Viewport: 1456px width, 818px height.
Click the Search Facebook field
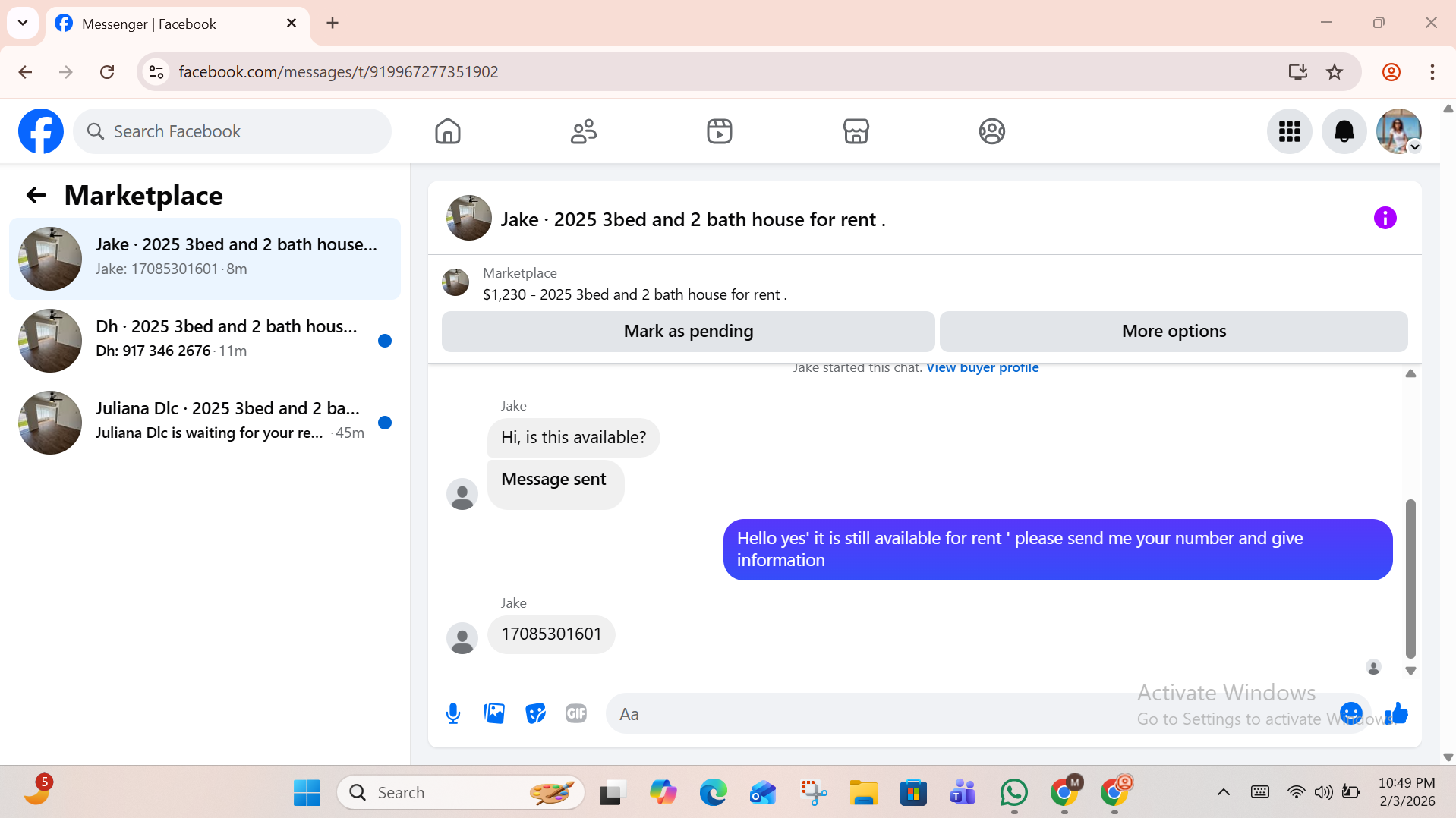click(232, 131)
